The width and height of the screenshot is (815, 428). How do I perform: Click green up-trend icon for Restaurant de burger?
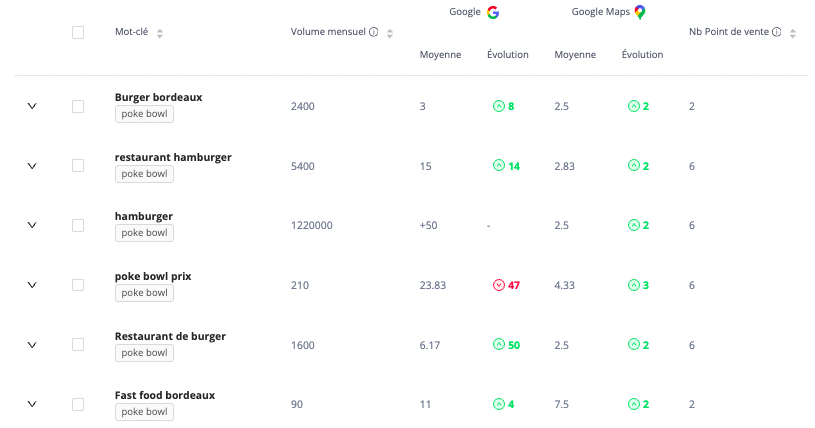(x=498, y=345)
